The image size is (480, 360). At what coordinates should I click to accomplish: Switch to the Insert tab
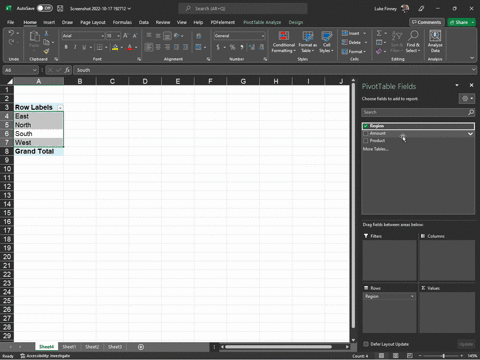point(49,22)
